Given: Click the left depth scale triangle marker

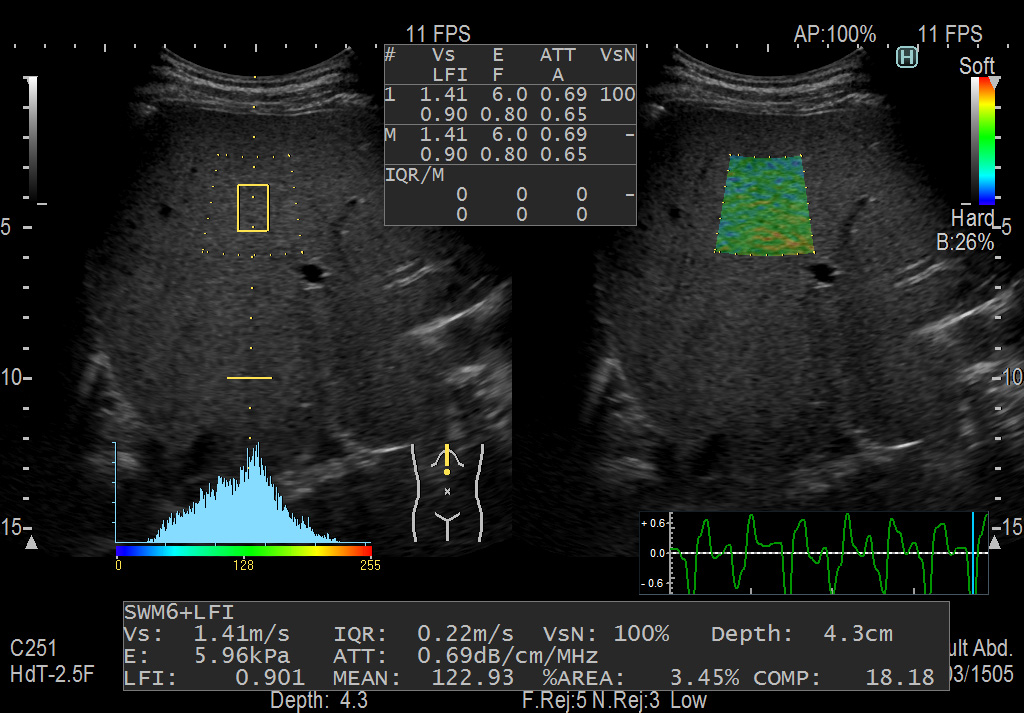Looking at the screenshot, I should tap(31, 543).
